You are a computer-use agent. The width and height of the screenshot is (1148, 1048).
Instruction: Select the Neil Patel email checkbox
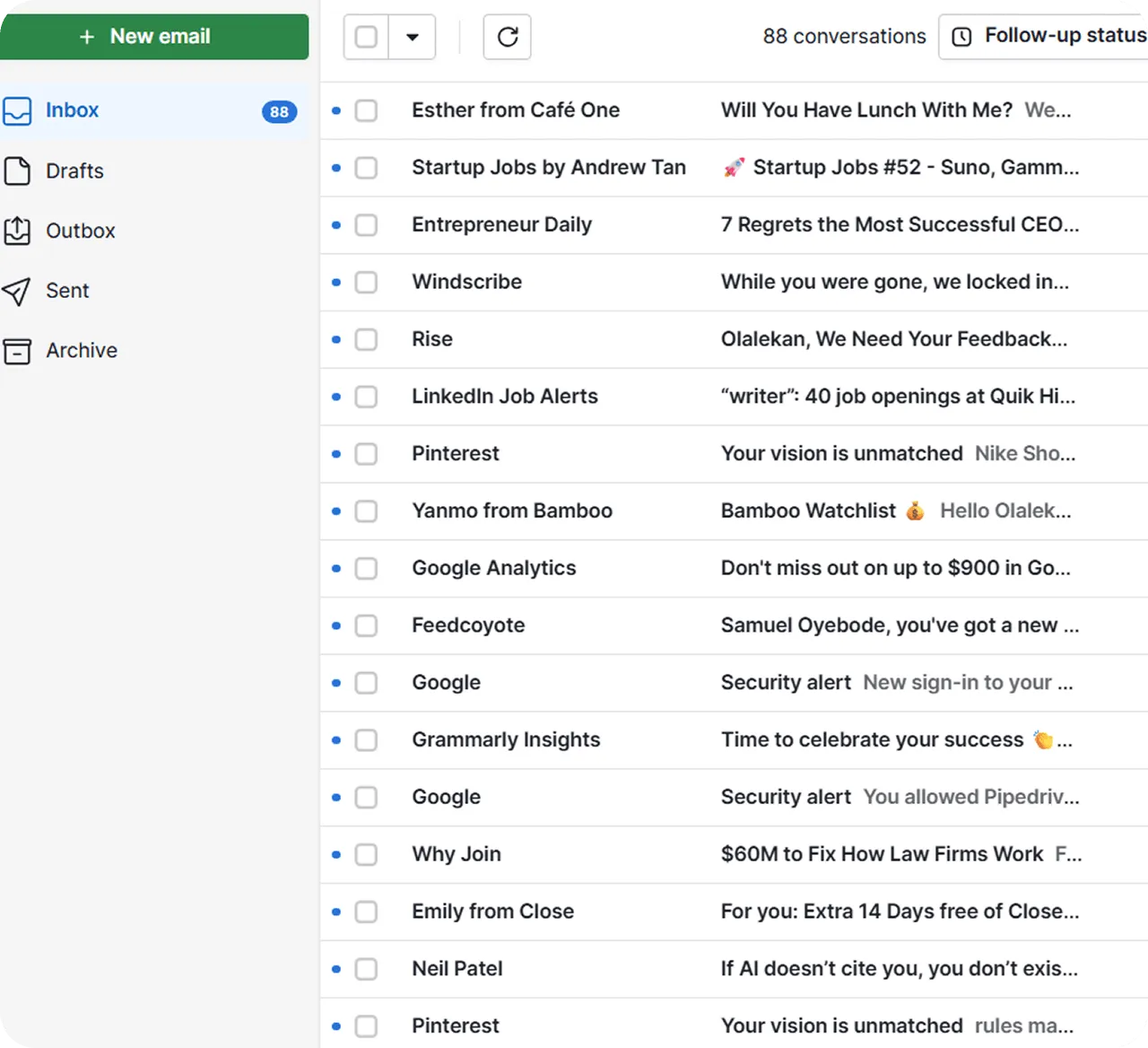coord(366,969)
